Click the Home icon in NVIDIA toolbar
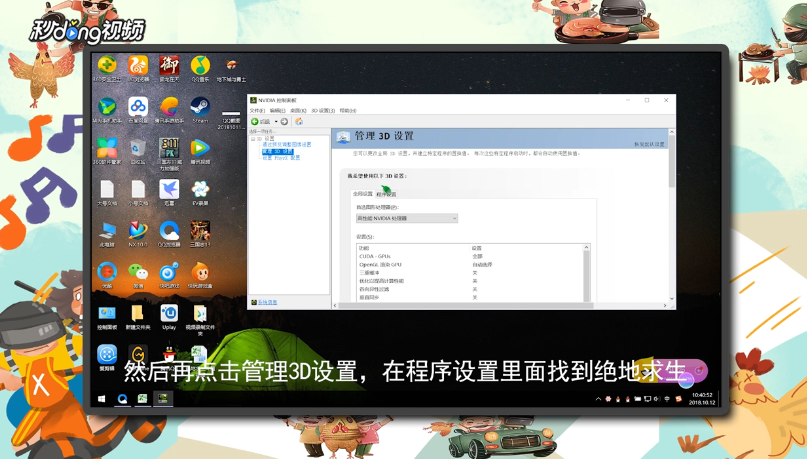 click(299, 121)
